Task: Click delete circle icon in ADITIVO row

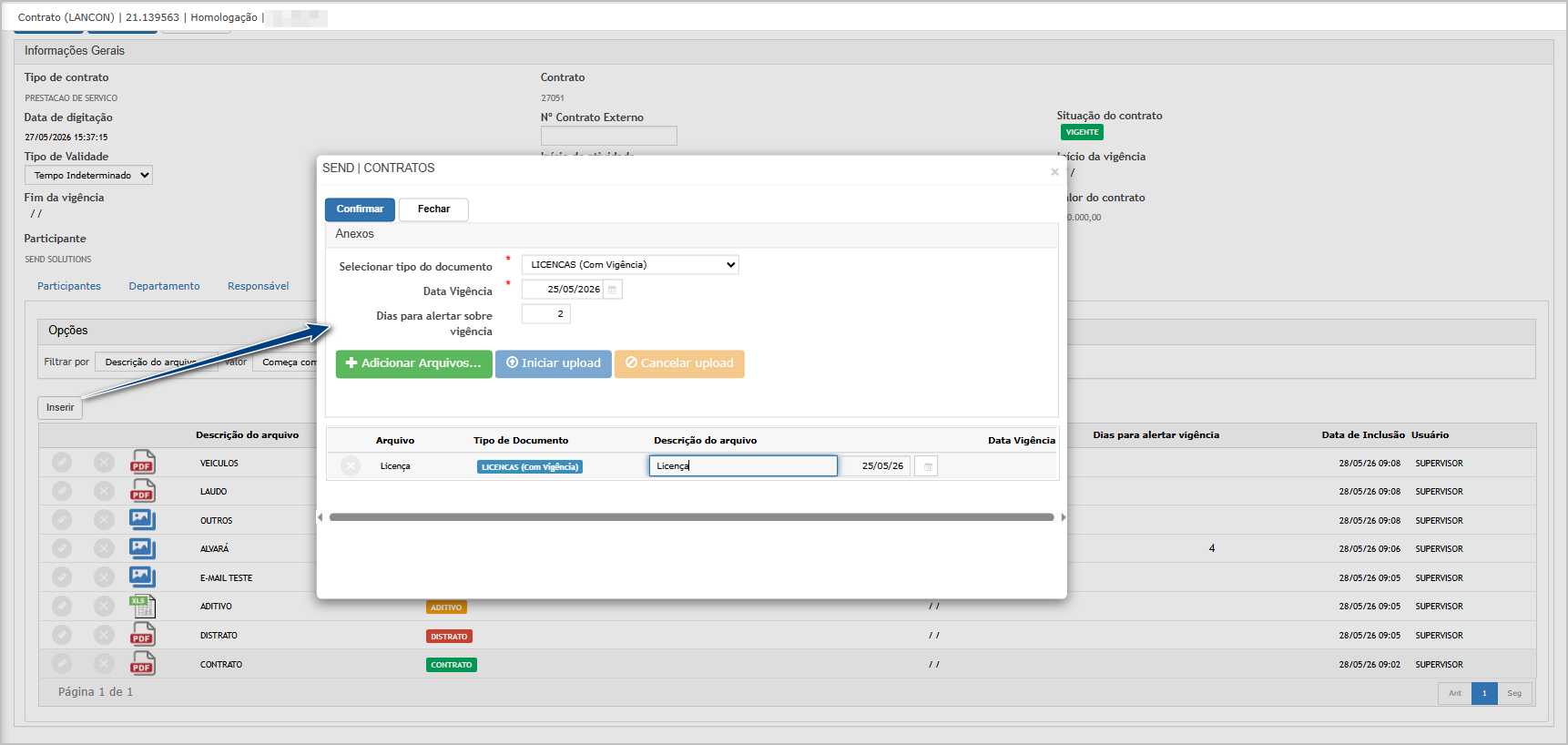Action: tap(104, 606)
